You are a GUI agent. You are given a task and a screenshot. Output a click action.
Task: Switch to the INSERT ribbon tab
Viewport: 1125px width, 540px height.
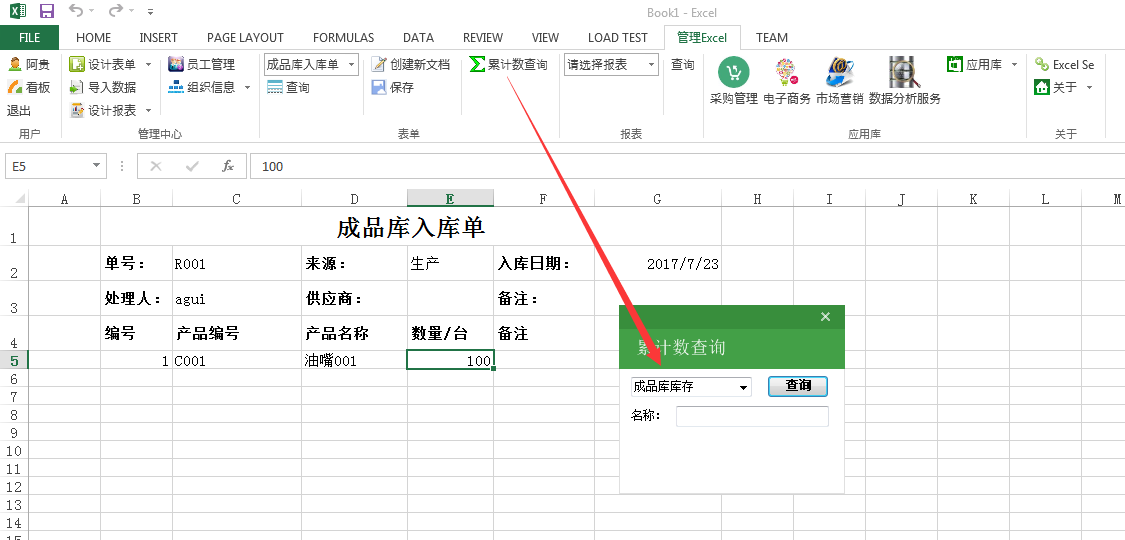[x=159, y=37]
